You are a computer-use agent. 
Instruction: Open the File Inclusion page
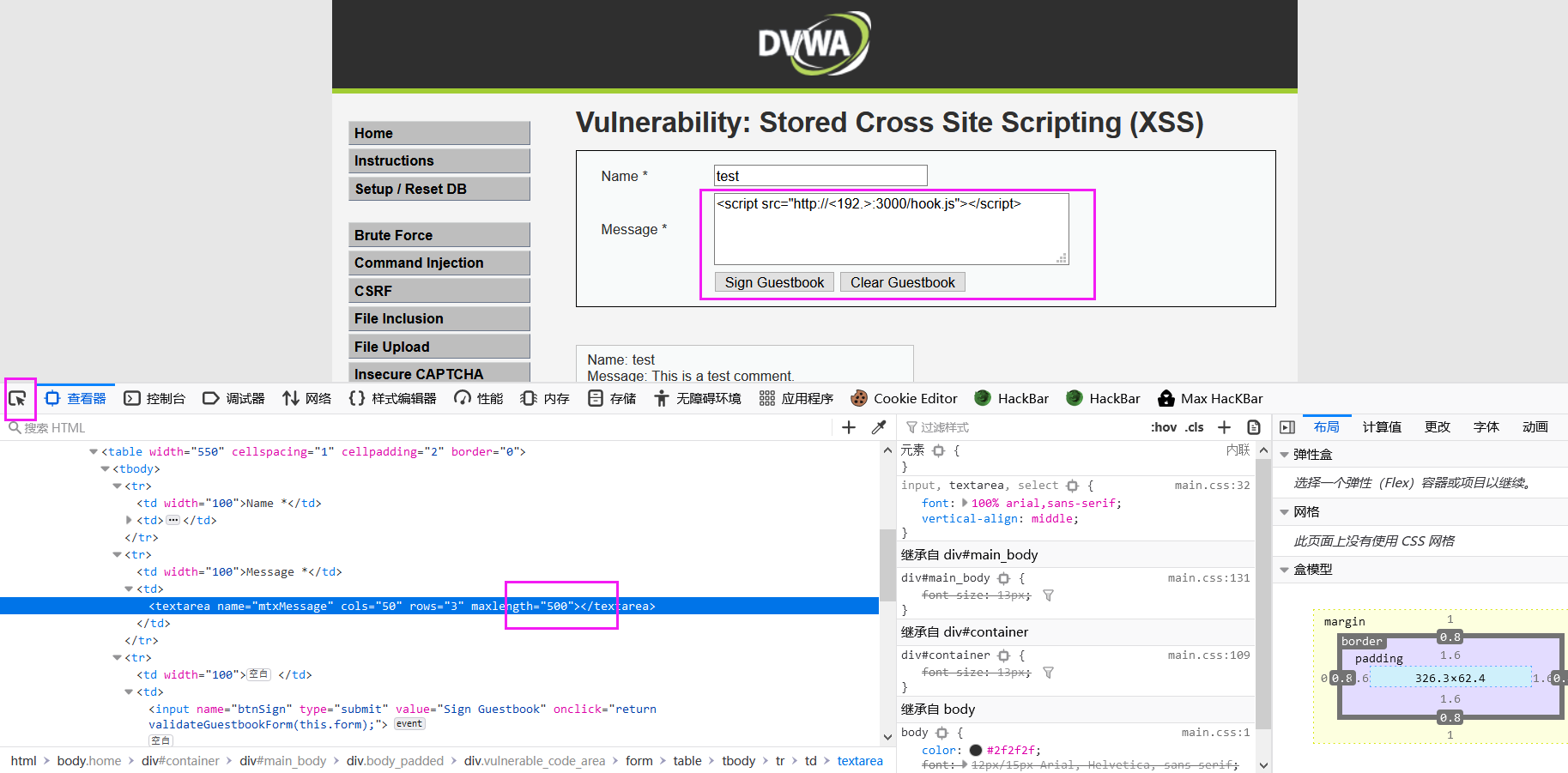coord(439,318)
